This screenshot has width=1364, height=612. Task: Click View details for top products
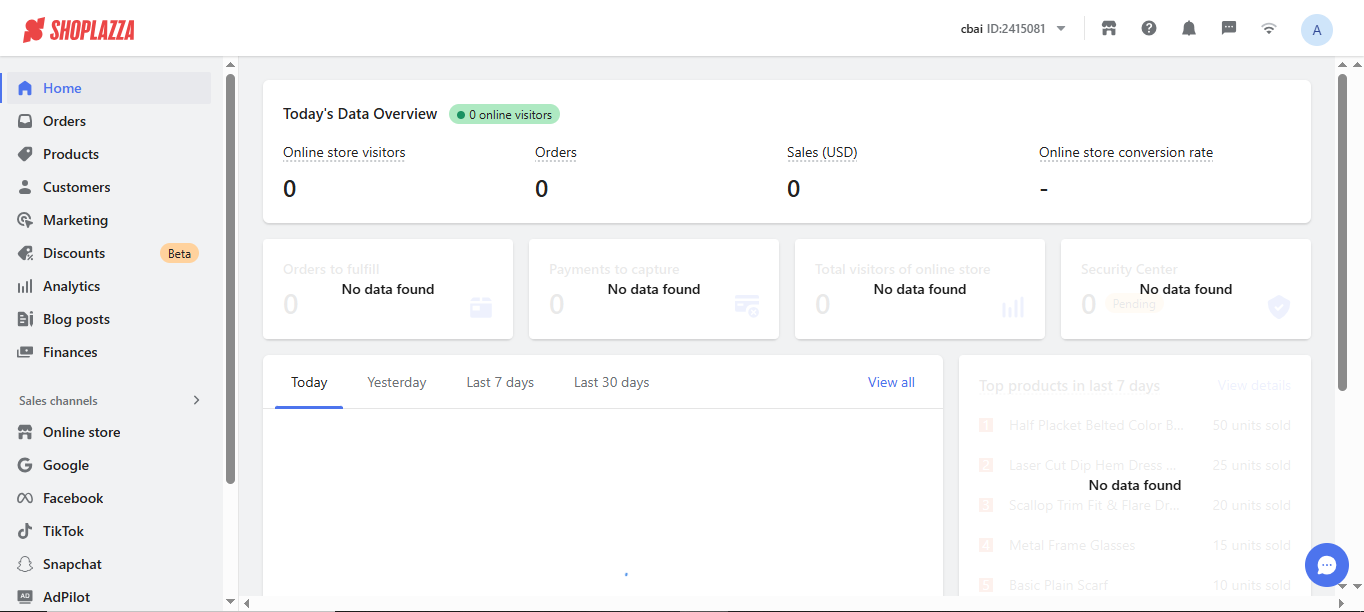[1254, 385]
